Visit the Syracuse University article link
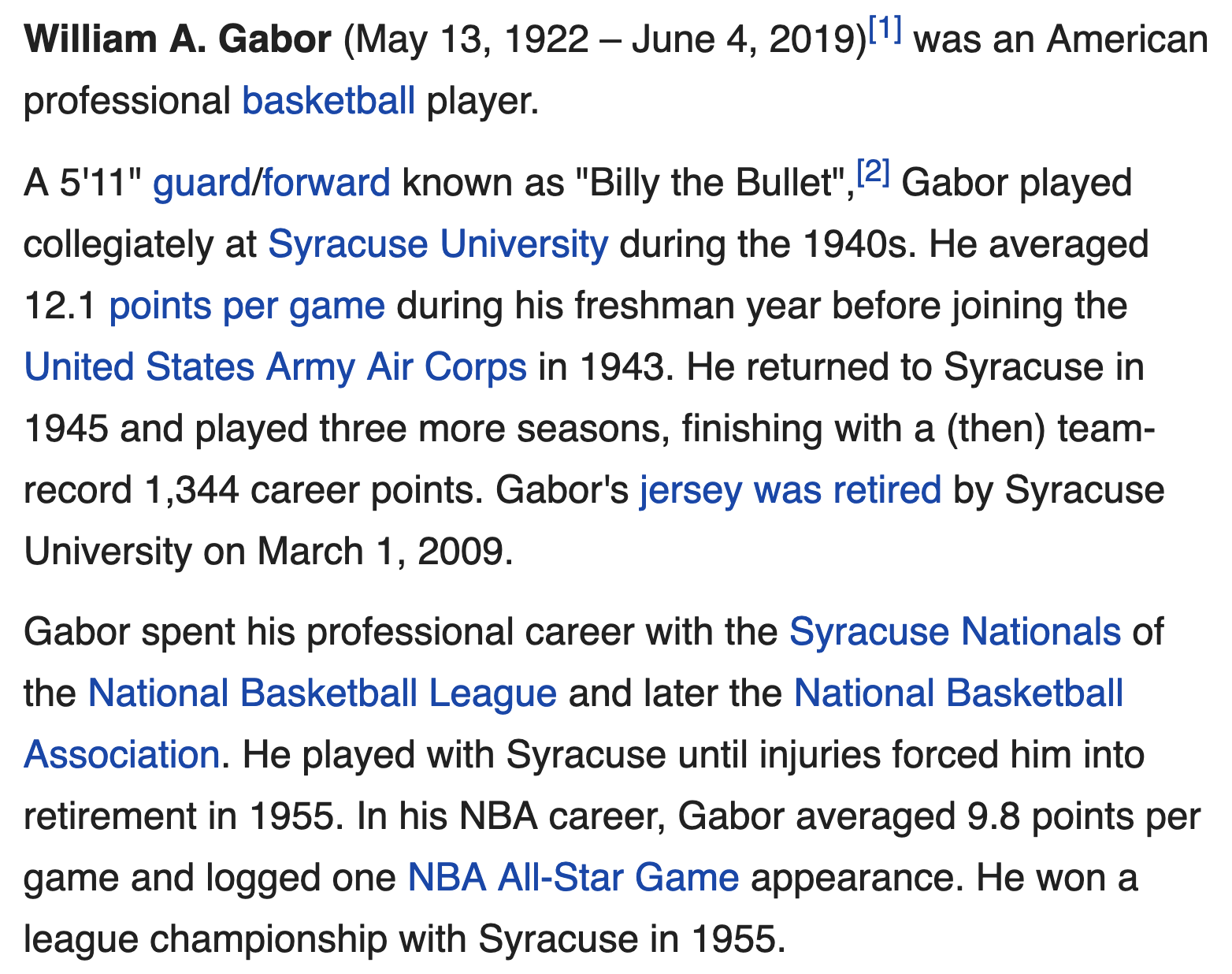1232x974 pixels. point(438,244)
